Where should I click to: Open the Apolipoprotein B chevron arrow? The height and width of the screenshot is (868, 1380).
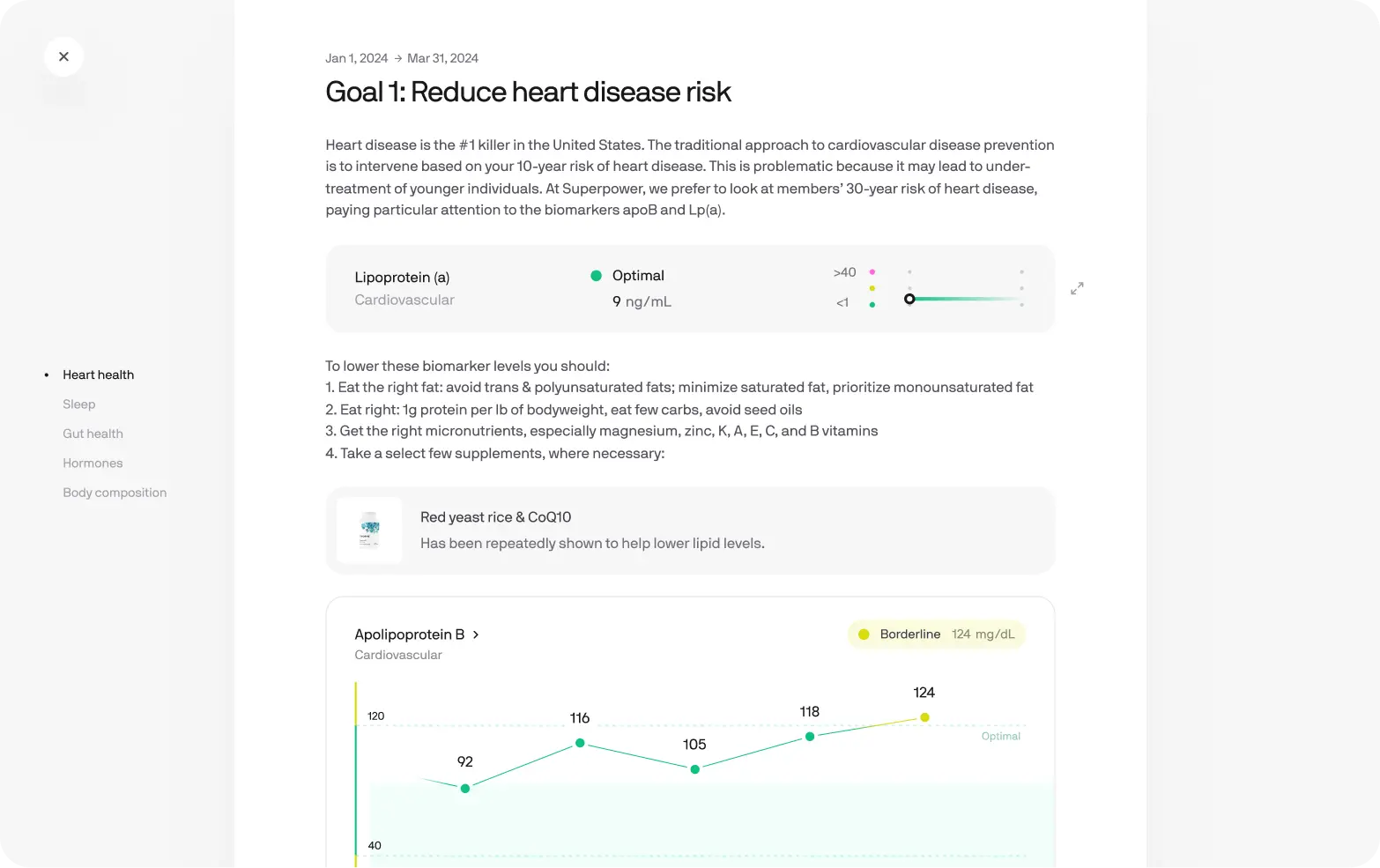(476, 634)
